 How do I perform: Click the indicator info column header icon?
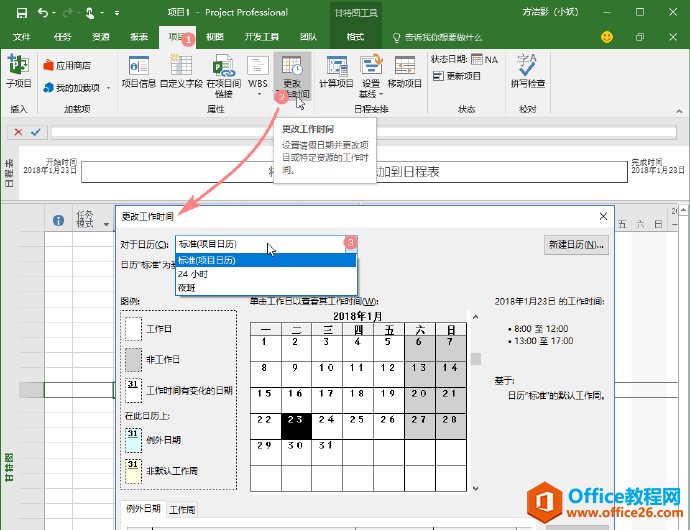(x=58, y=220)
